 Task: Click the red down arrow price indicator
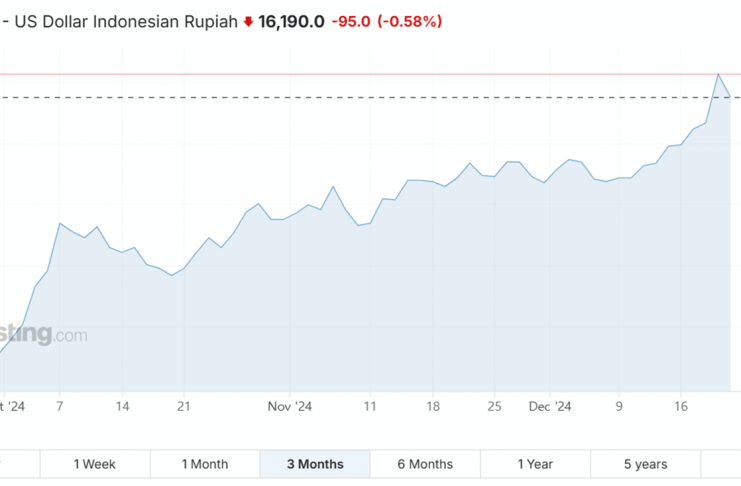tap(248, 21)
